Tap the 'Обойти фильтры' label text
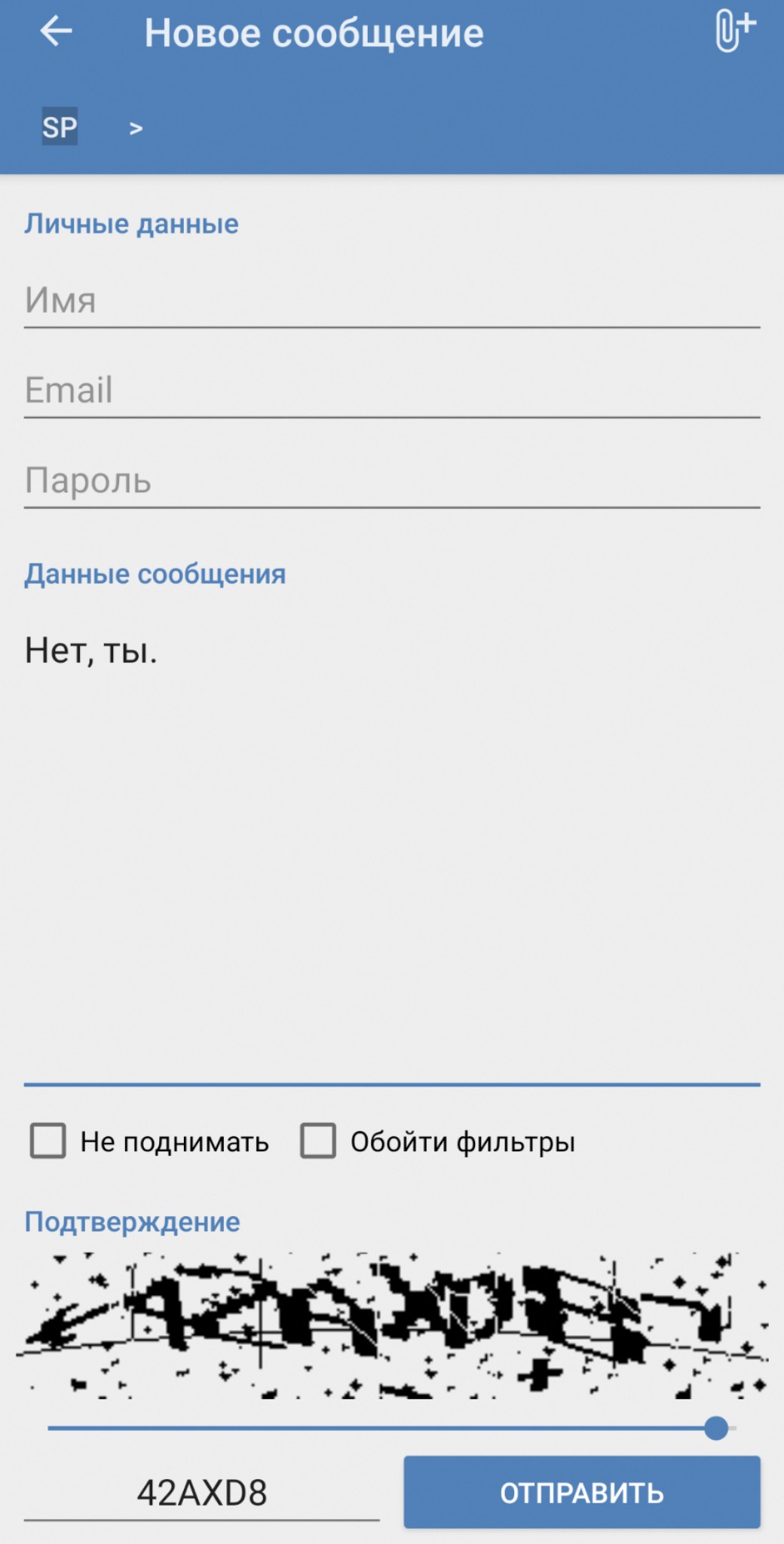This screenshot has width=784, height=1544. click(463, 1142)
